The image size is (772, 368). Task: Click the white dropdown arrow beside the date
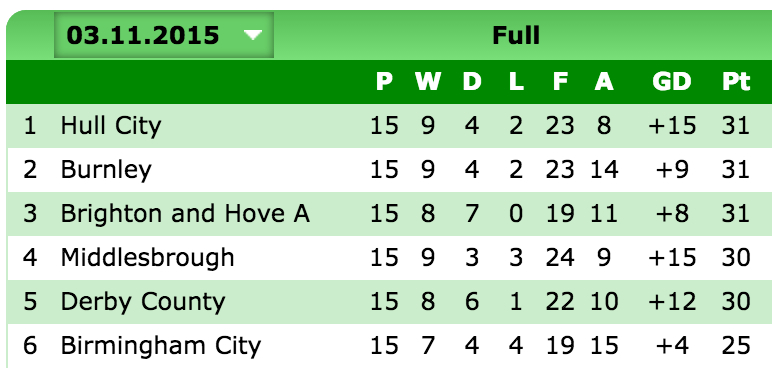tap(253, 35)
